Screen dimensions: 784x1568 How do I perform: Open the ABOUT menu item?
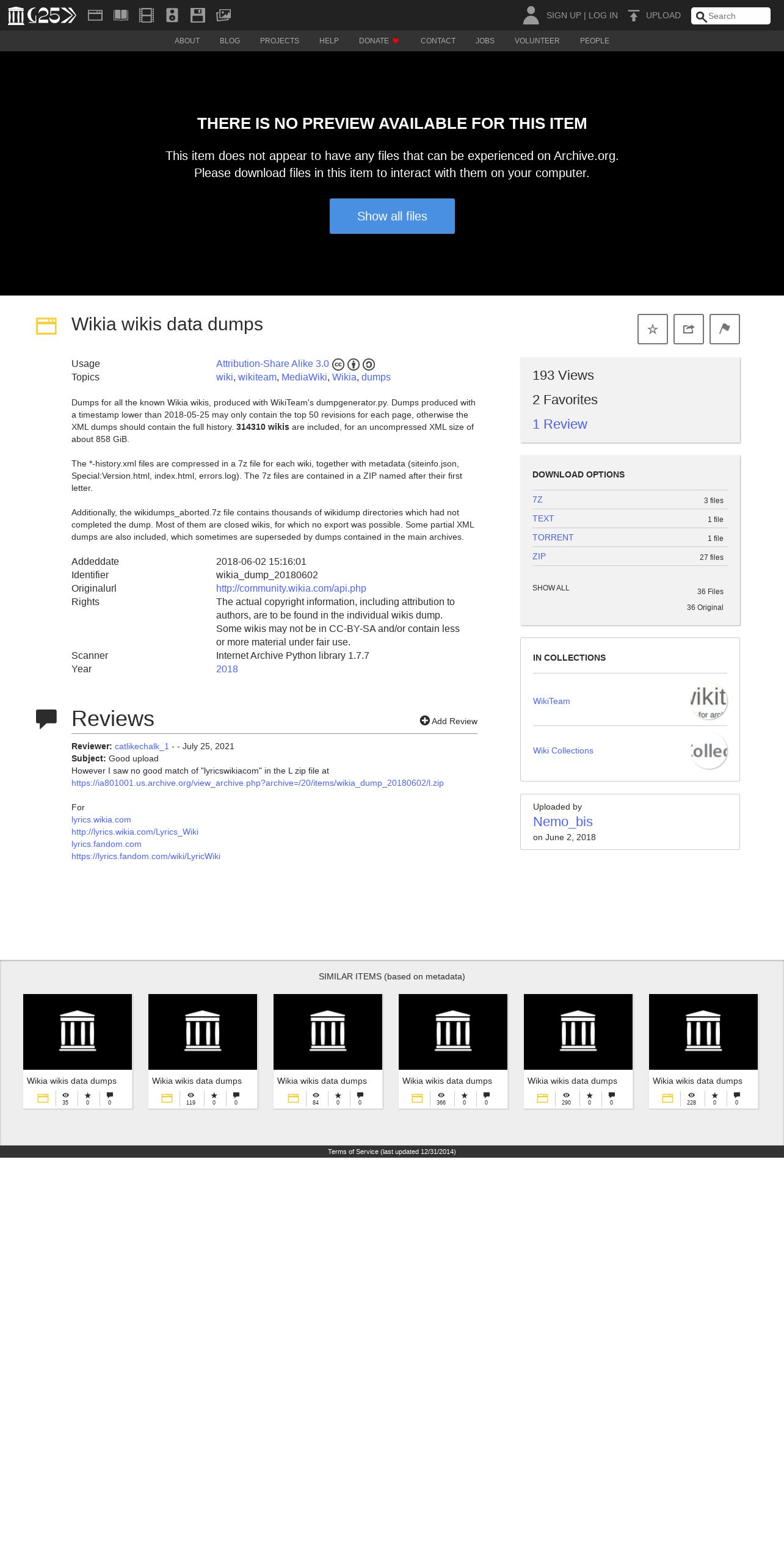point(187,41)
